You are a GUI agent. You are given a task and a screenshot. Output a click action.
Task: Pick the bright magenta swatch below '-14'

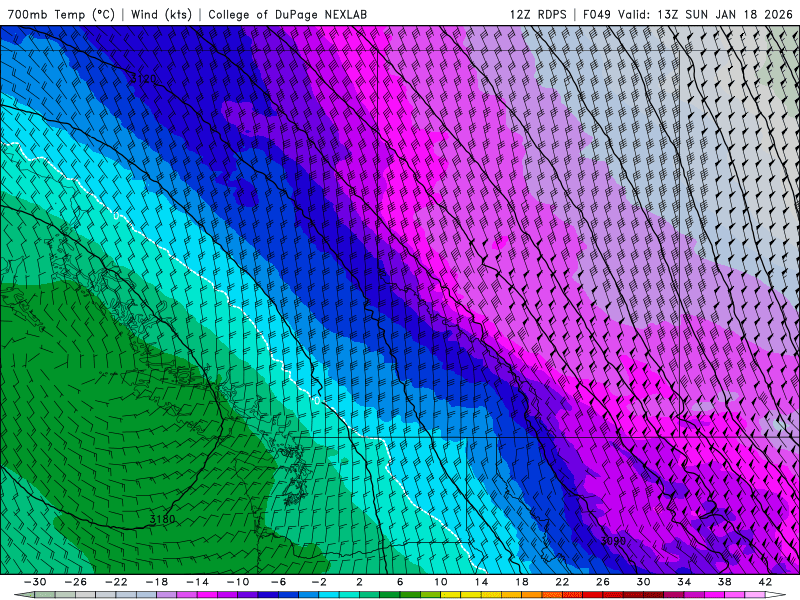pos(207,595)
